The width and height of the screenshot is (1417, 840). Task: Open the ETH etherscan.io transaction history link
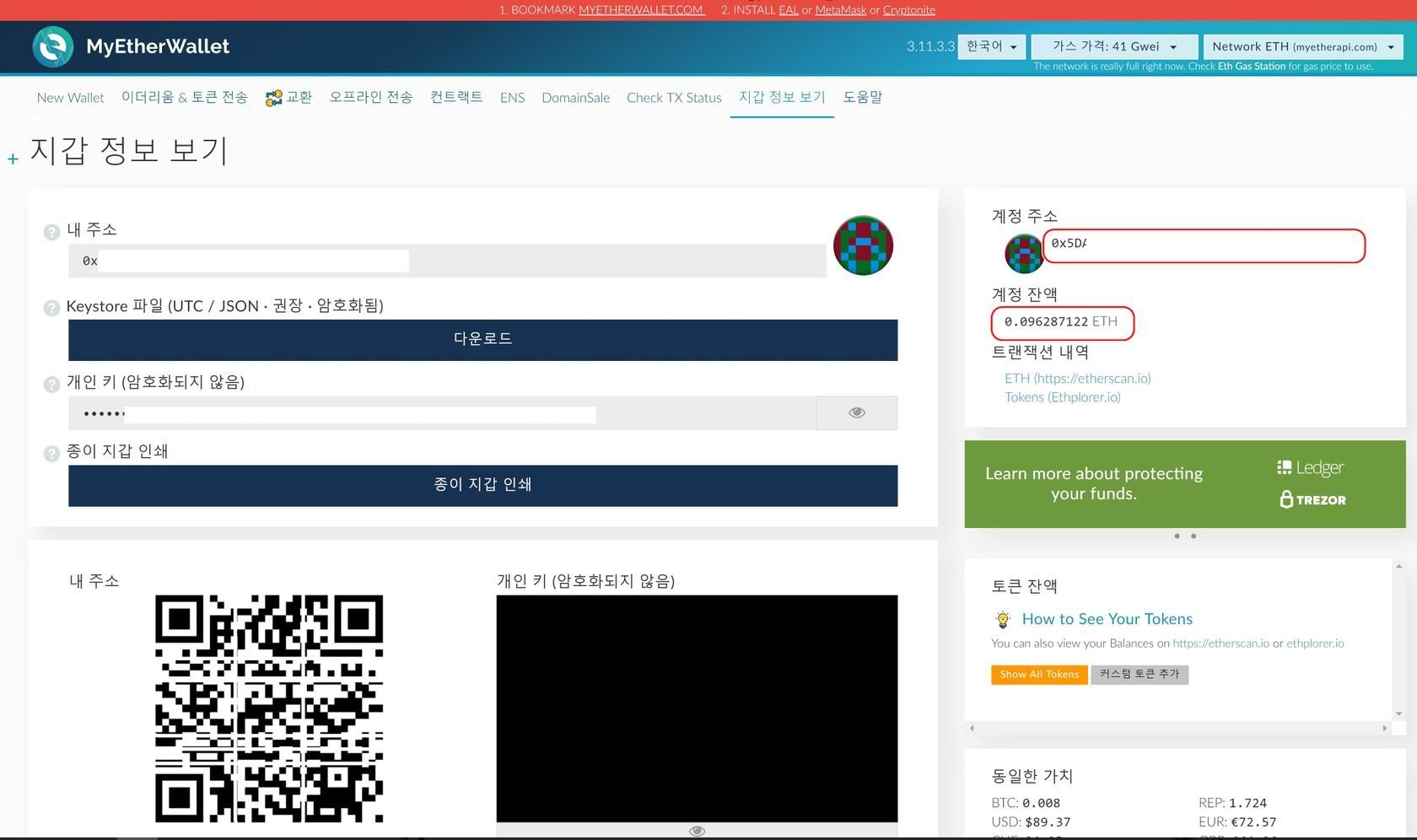(x=1077, y=379)
